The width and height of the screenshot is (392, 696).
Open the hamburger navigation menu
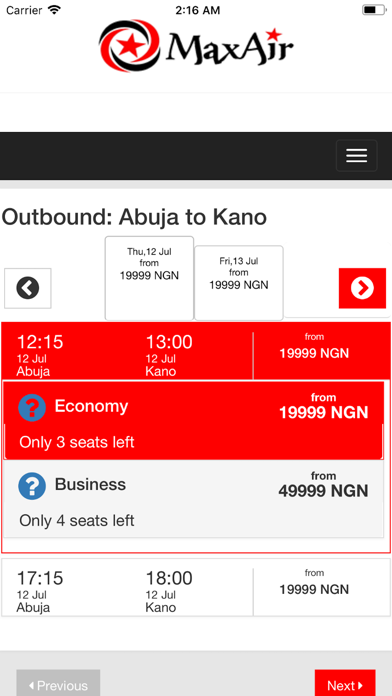pyautogui.click(x=356, y=155)
